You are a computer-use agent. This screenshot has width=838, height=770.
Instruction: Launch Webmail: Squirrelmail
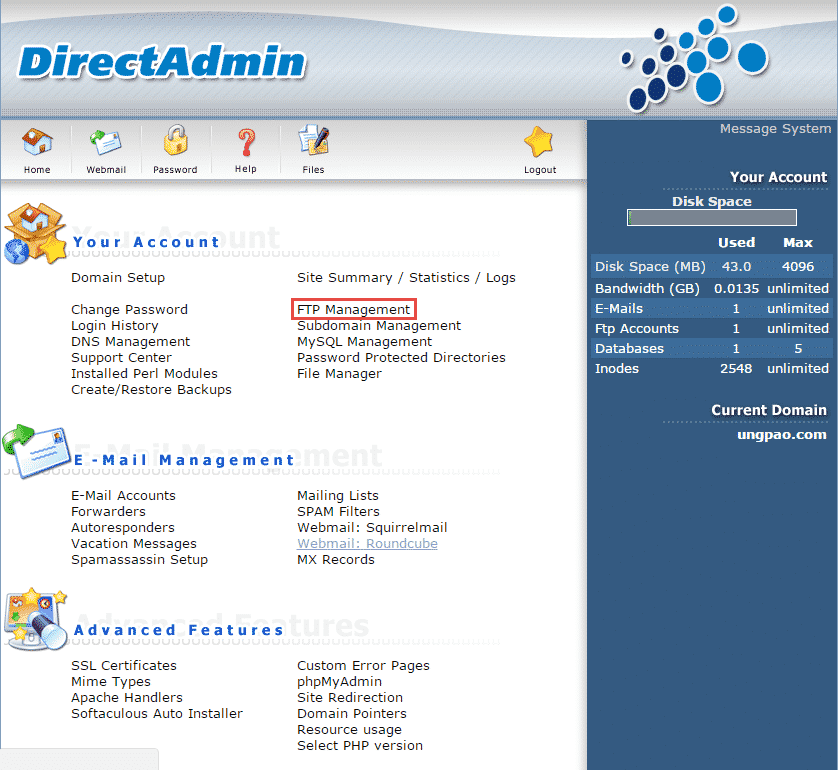372,528
